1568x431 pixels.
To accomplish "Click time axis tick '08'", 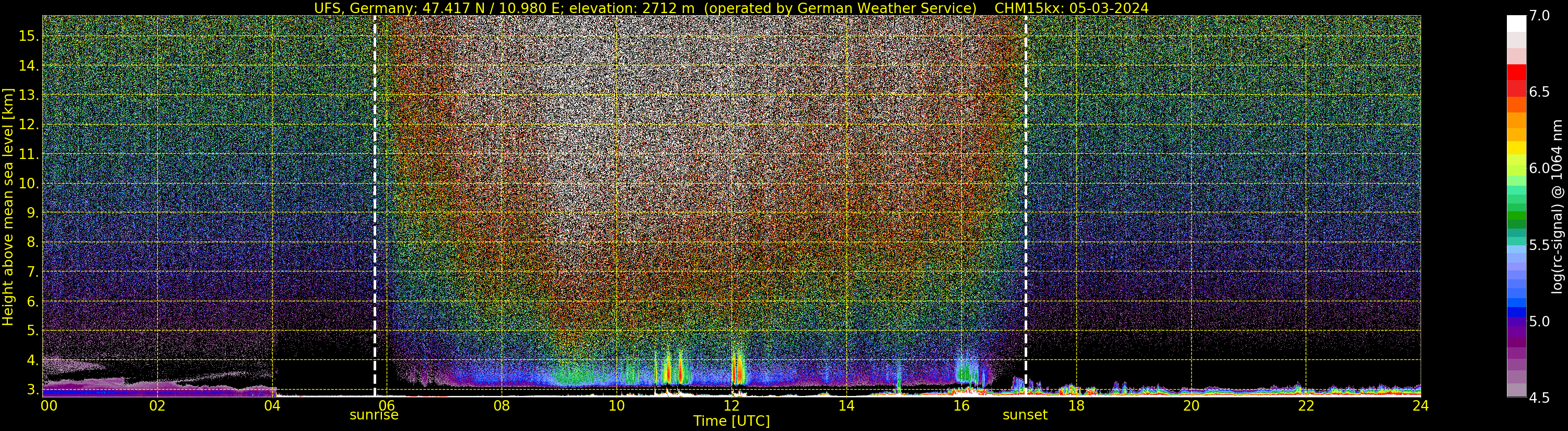I will (502, 405).
